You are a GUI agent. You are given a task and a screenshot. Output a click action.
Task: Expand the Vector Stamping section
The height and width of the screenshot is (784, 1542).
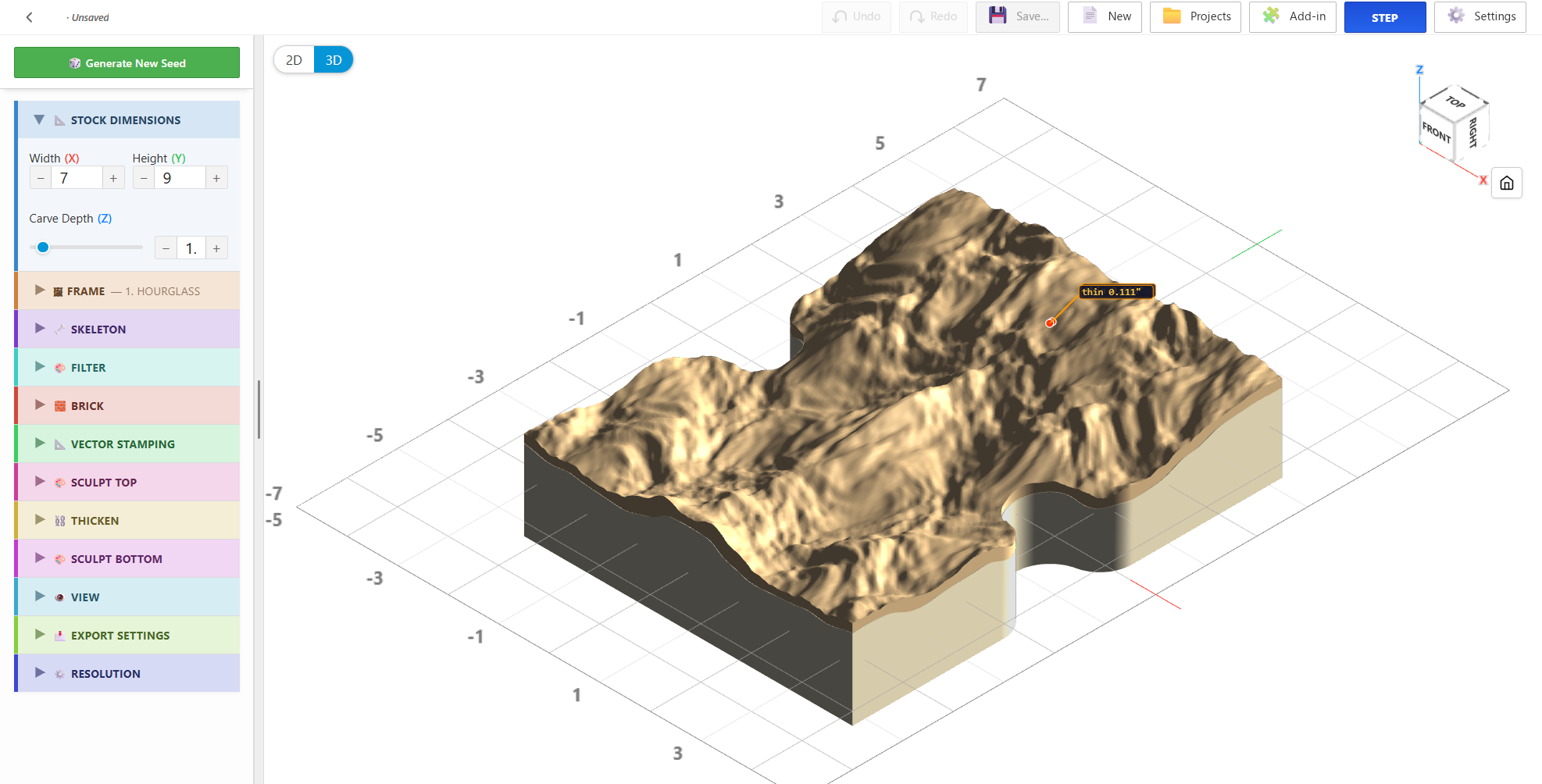(x=40, y=444)
